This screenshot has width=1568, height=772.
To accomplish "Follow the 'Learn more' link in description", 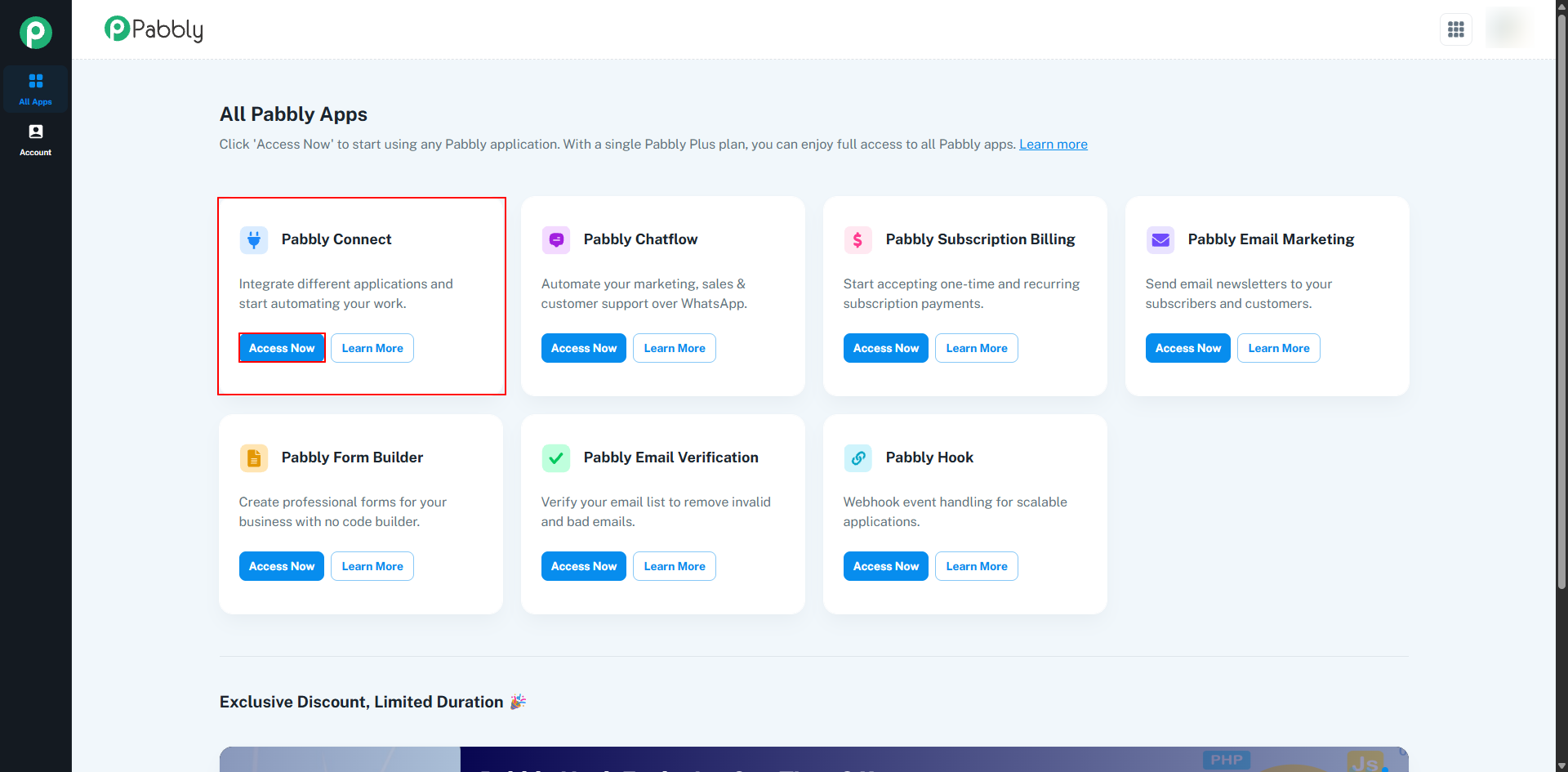I will tap(1053, 144).
